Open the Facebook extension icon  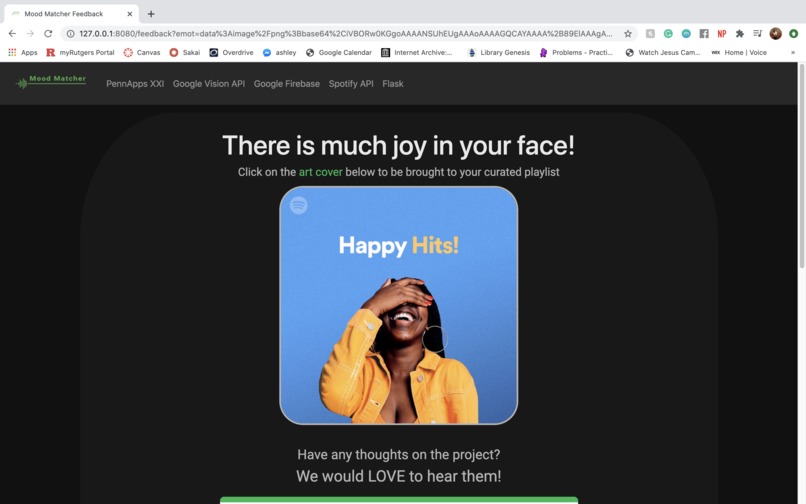[704, 33]
